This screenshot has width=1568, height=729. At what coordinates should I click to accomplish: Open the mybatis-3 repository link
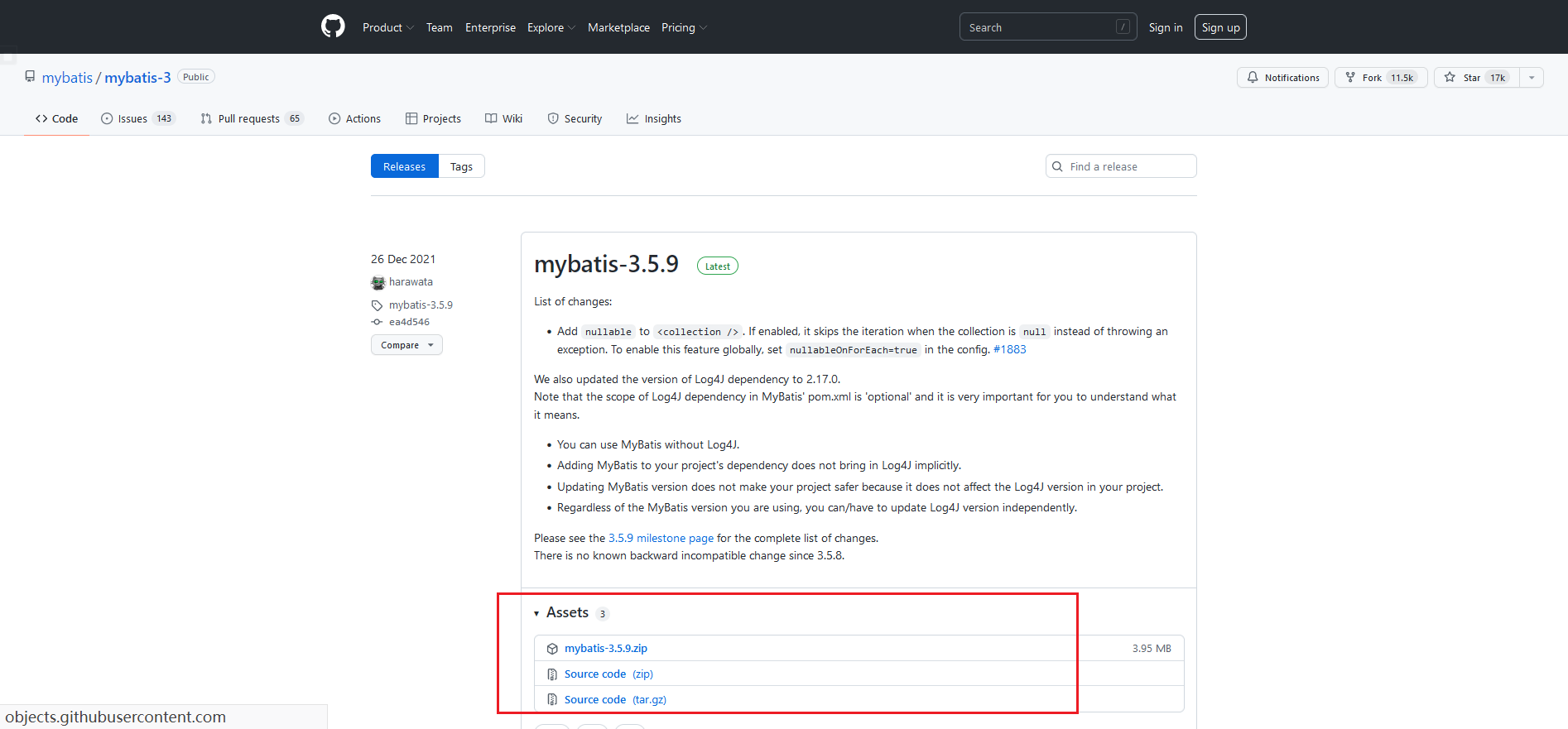coord(137,78)
